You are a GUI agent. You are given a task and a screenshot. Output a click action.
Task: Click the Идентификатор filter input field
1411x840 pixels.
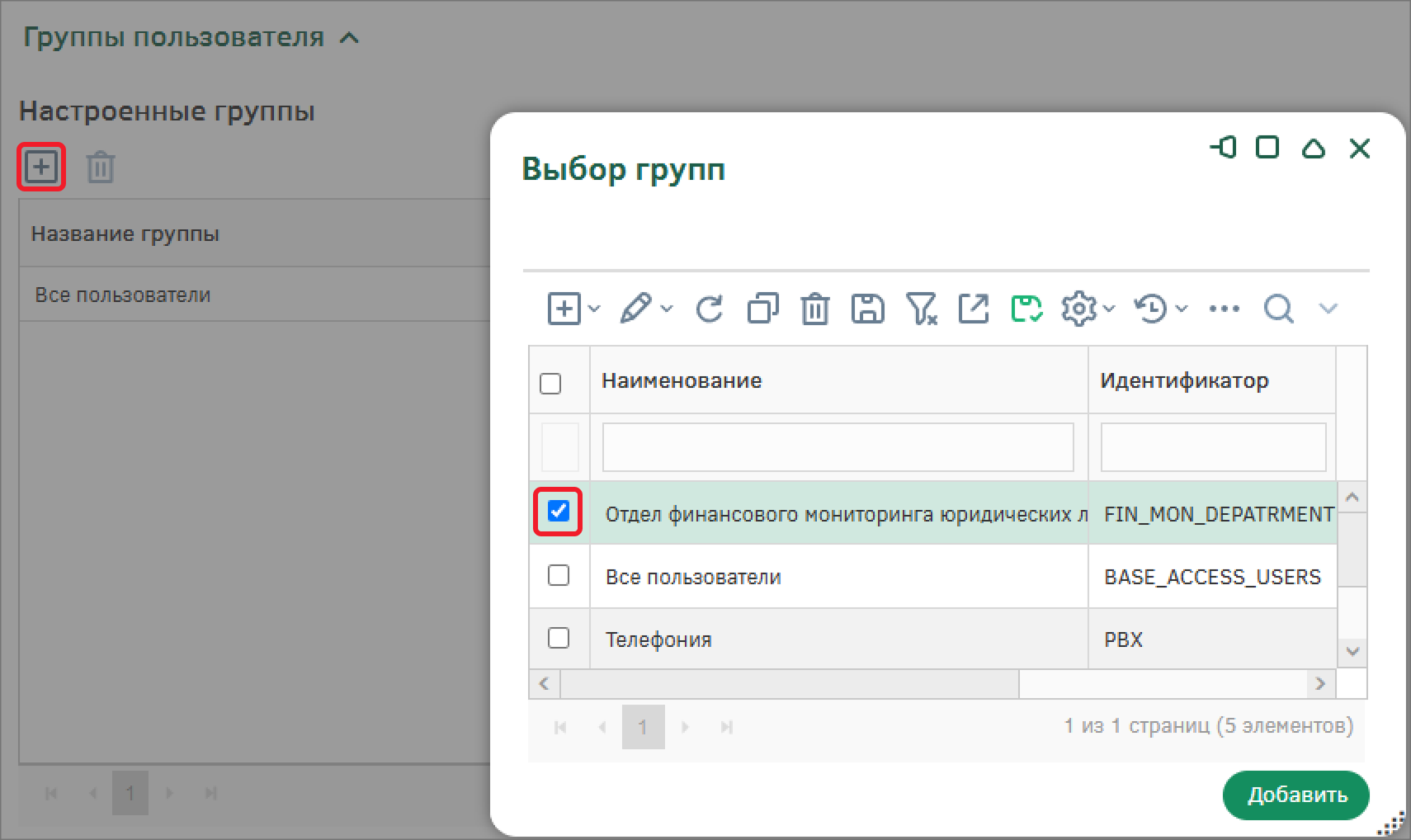point(1213,447)
